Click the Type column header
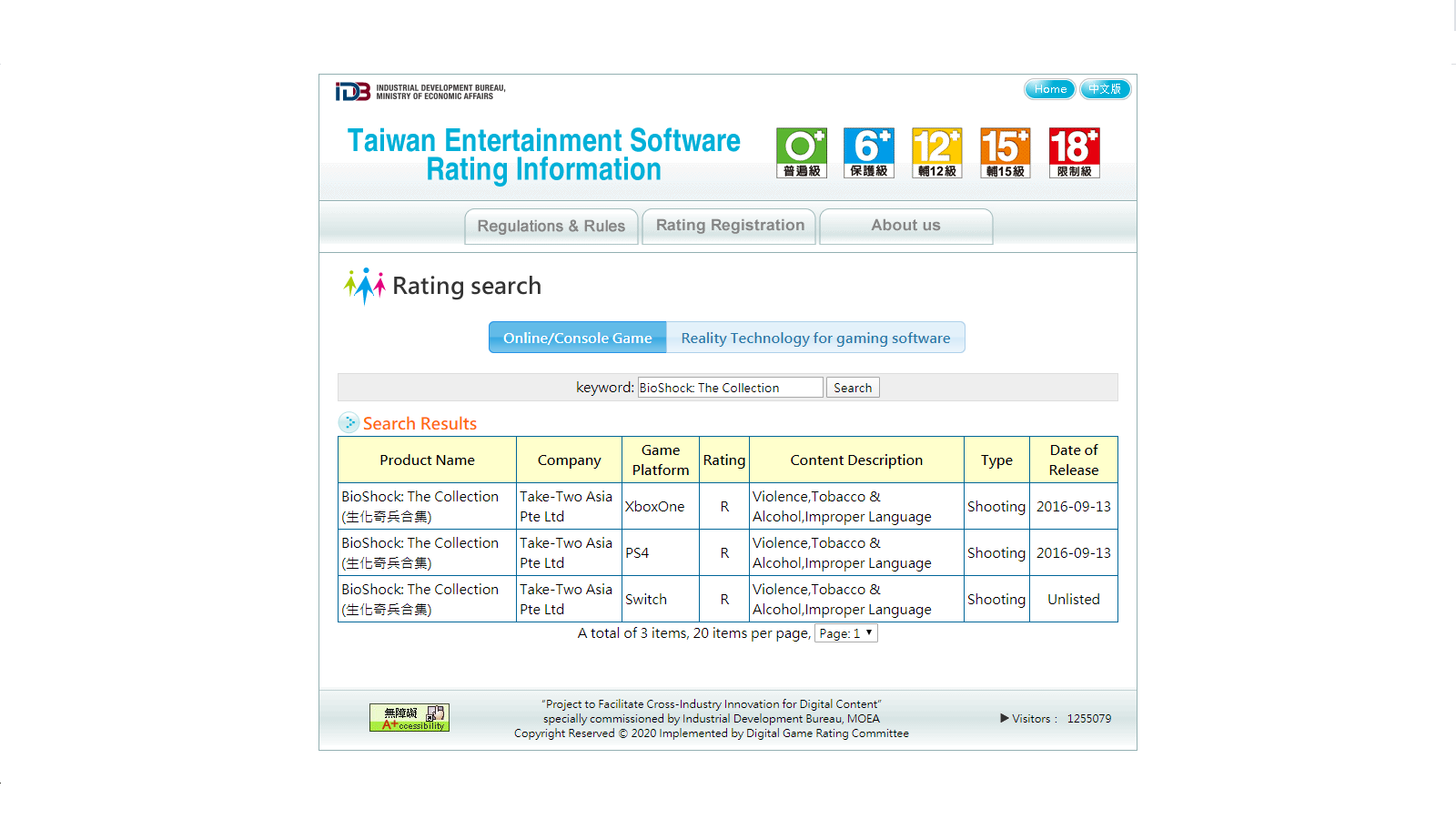Viewport: 1456px width, 819px height. 996,460
